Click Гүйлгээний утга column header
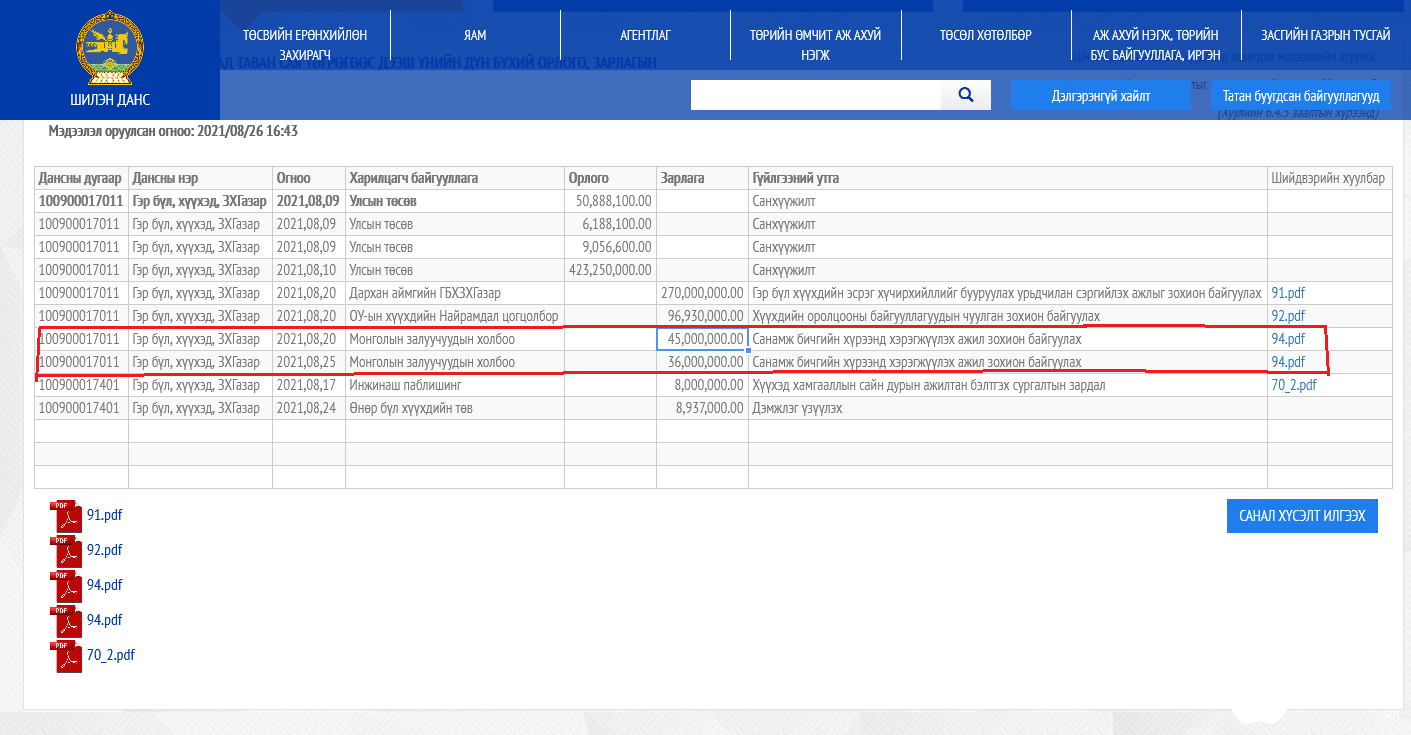The height and width of the screenshot is (735, 1411). pos(1008,178)
